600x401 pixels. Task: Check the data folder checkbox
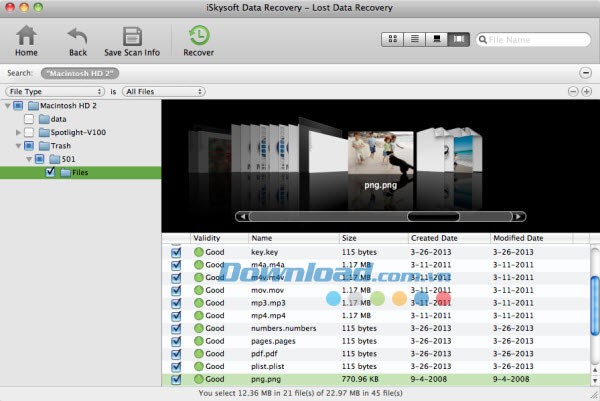(x=29, y=119)
